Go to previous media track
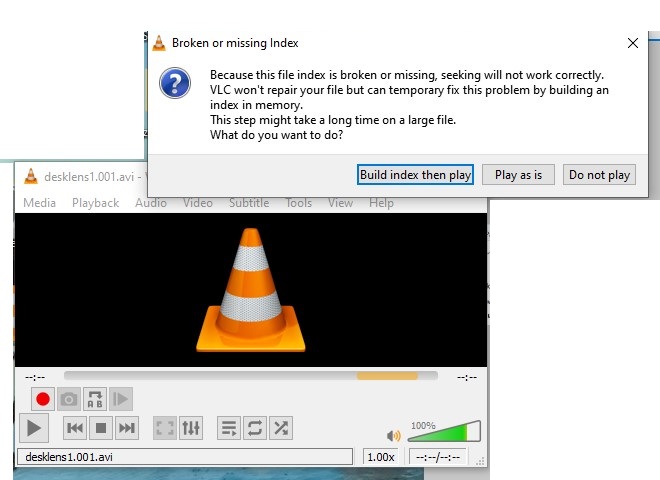 (75, 428)
